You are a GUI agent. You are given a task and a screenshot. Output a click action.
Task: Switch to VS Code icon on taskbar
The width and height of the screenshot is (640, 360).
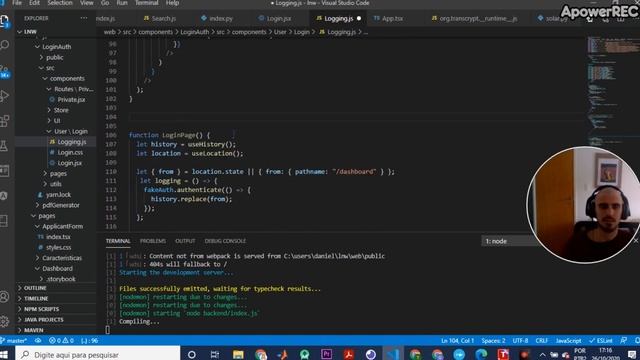click(x=393, y=354)
